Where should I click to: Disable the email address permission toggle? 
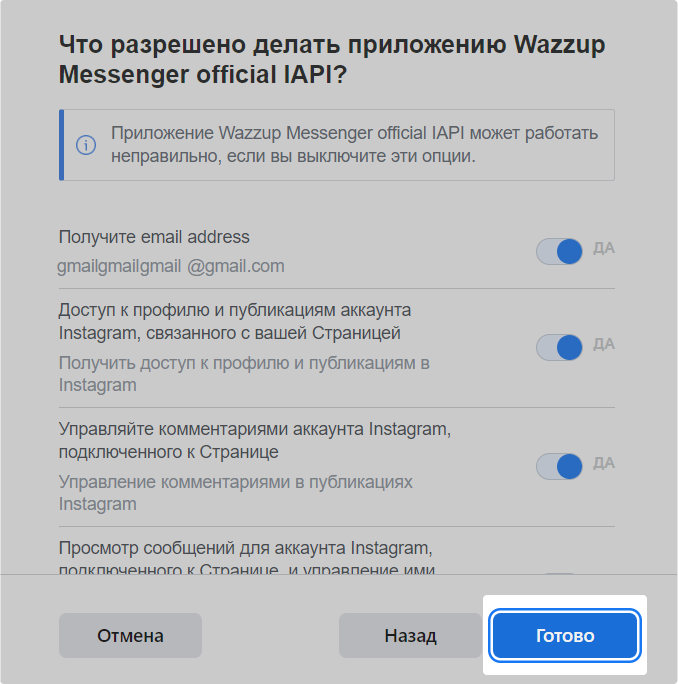pyautogui.click(x=559, y=251)
